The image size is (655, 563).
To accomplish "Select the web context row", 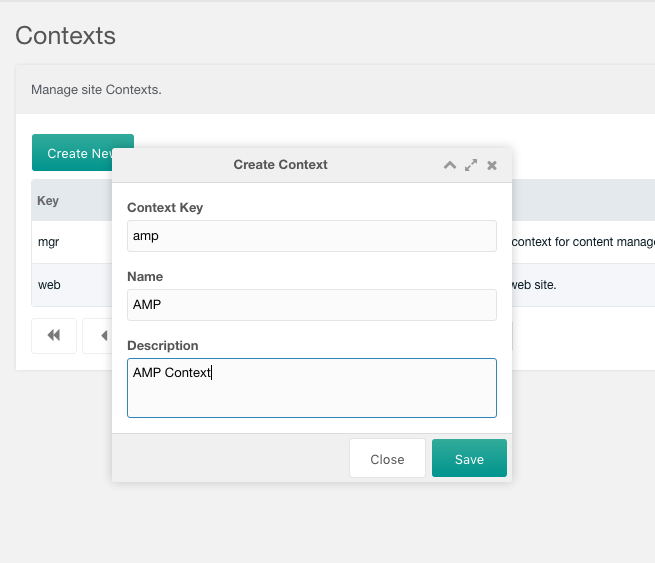I will click(x=72, y=285).
